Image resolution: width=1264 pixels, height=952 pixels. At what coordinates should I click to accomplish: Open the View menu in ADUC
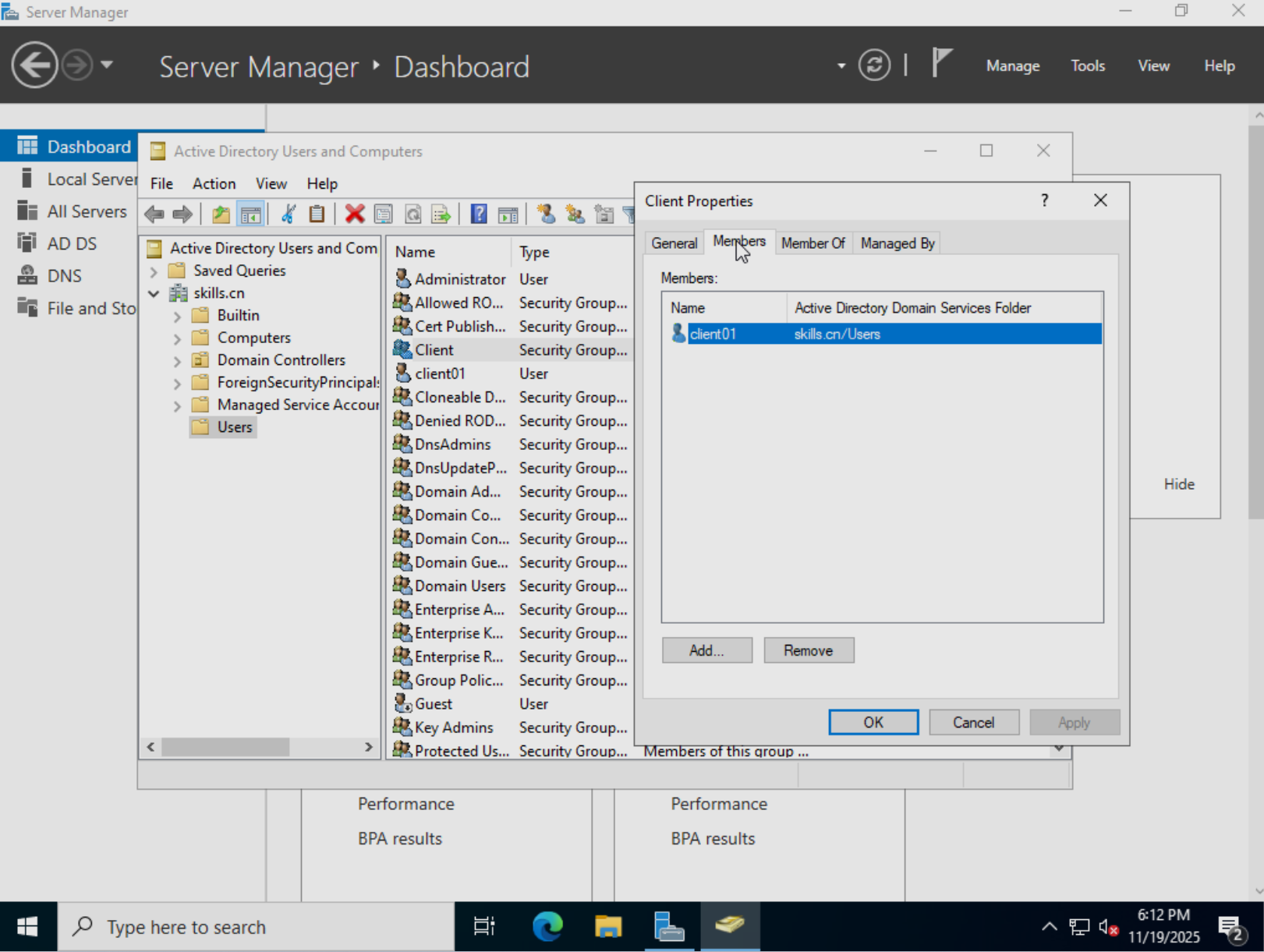click(x=271, y=183)
